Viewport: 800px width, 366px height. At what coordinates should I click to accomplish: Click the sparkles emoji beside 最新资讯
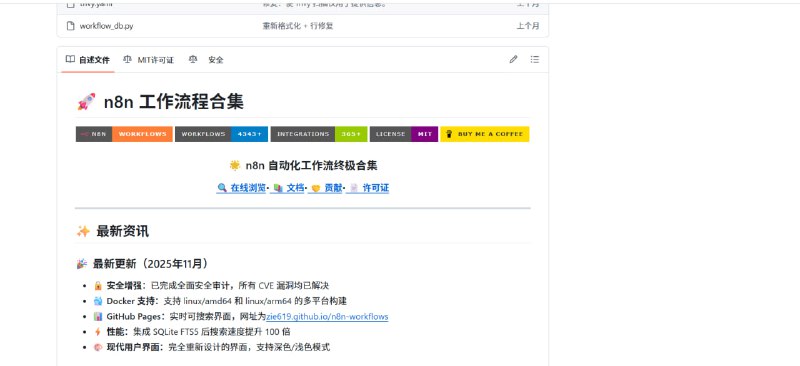pyautogui.click(x=83, y=231)
